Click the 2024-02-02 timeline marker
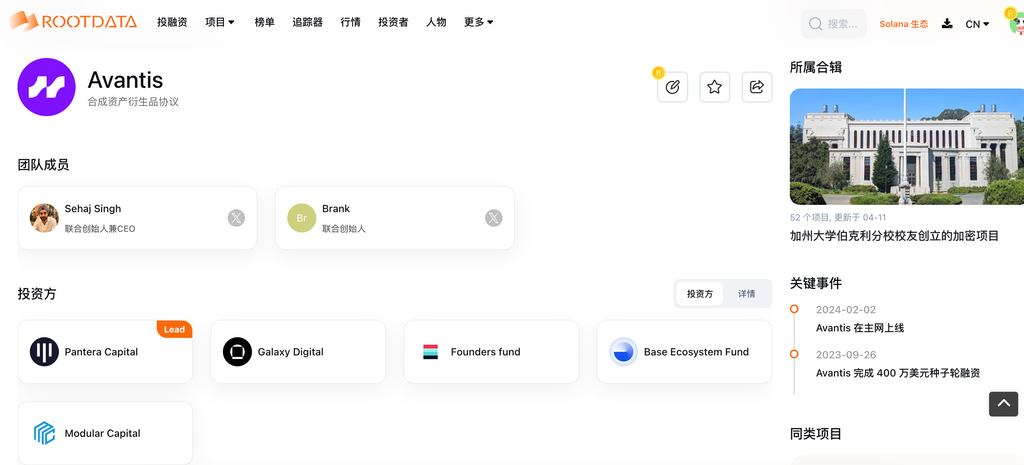 click(x=794, y=309)
